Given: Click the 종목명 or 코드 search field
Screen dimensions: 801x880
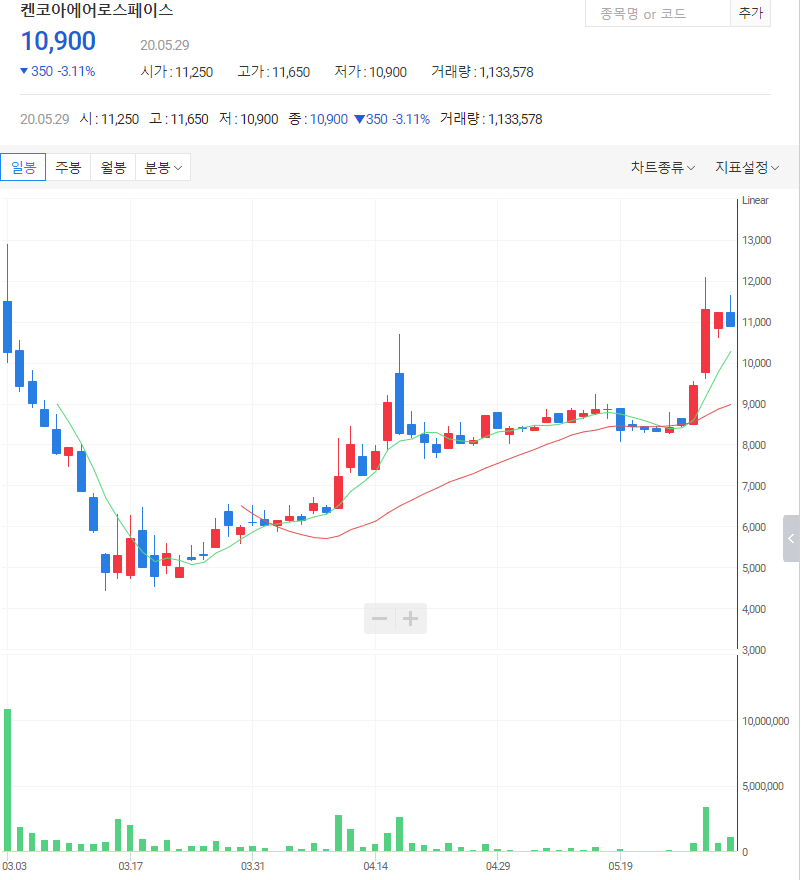Looking at the screenshot, I should (657, 13).
